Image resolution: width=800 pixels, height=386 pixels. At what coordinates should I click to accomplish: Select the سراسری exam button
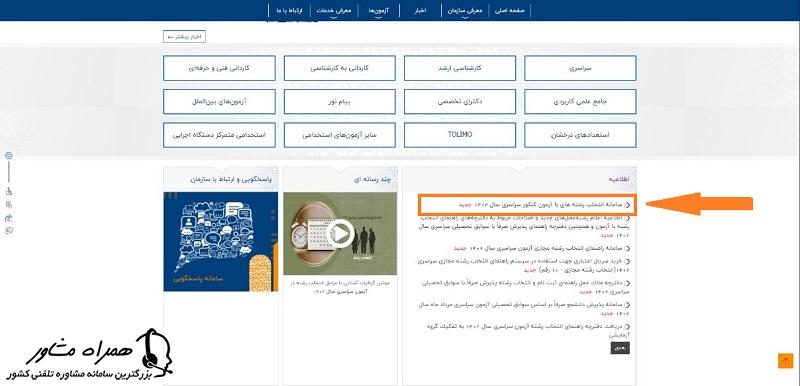pos(580,68)
